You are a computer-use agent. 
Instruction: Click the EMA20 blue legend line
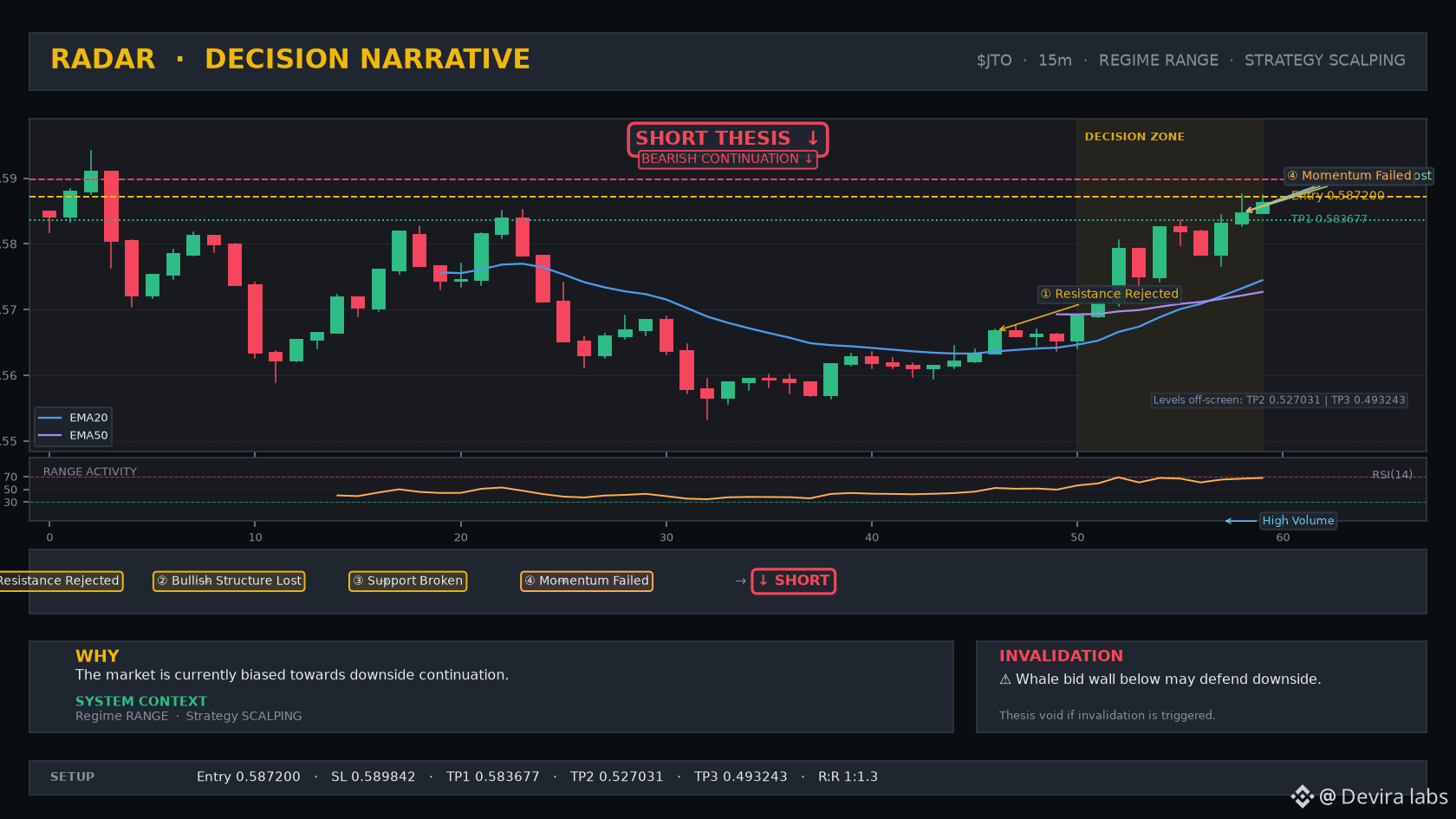[50, 418]
